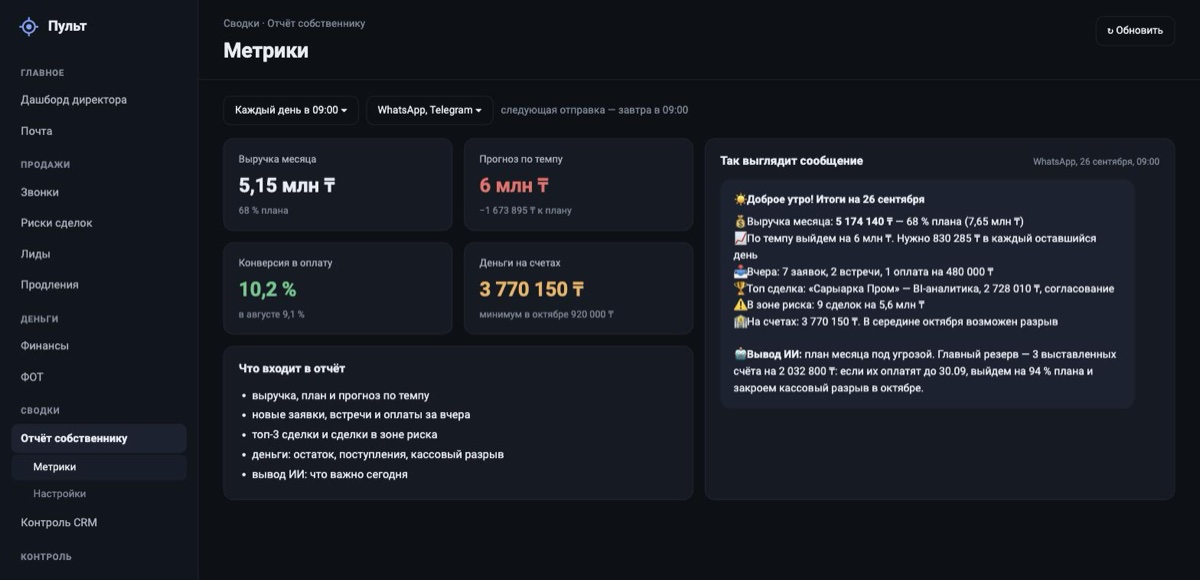This screenshot has height=580, width=1200.
Task: Select the Метрики sub-item
Action: (99, 467)
